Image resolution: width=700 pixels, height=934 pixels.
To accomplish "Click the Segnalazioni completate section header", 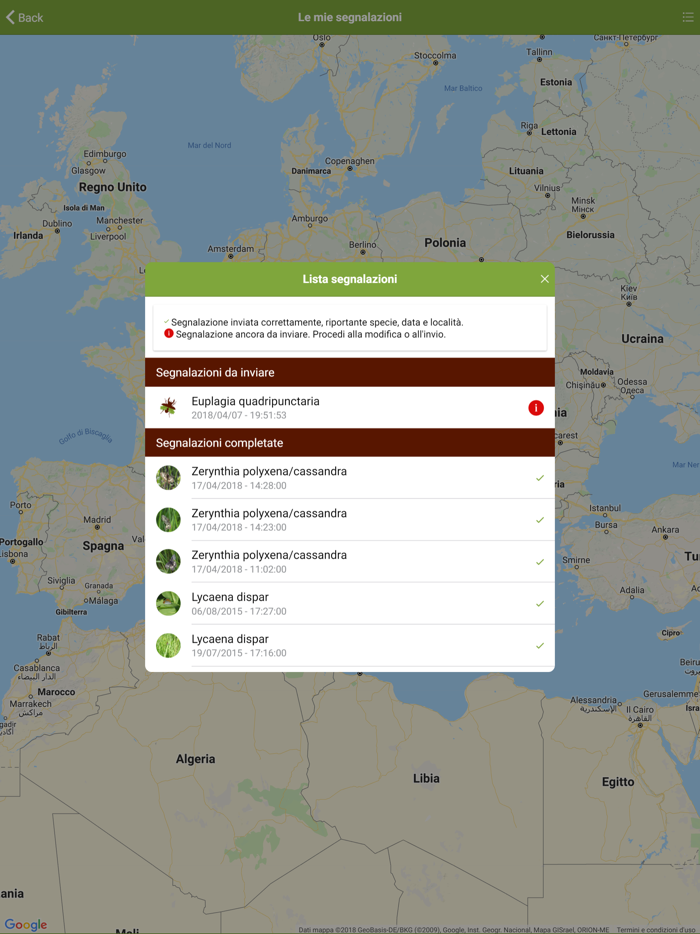I will pos(350,443).
